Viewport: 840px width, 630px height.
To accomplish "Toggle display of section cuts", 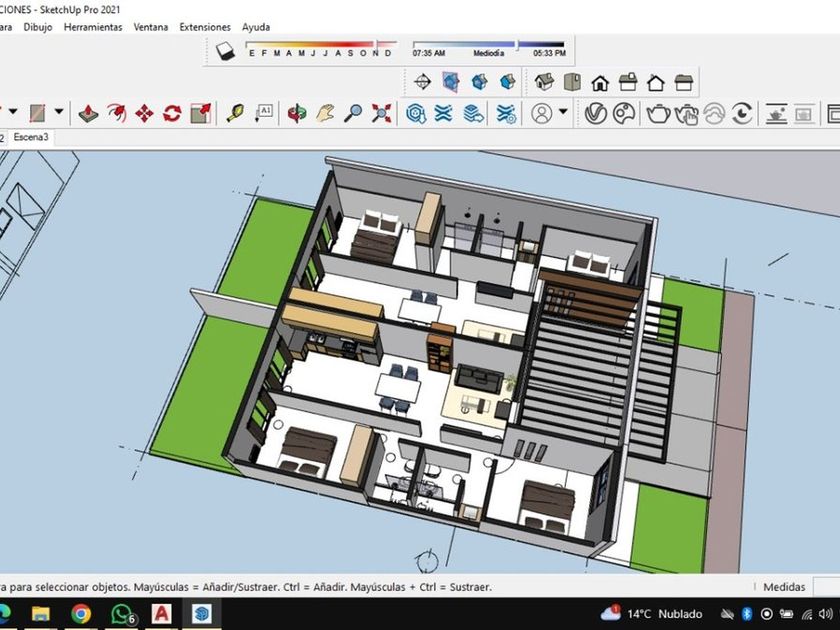I will coord(480,82).
